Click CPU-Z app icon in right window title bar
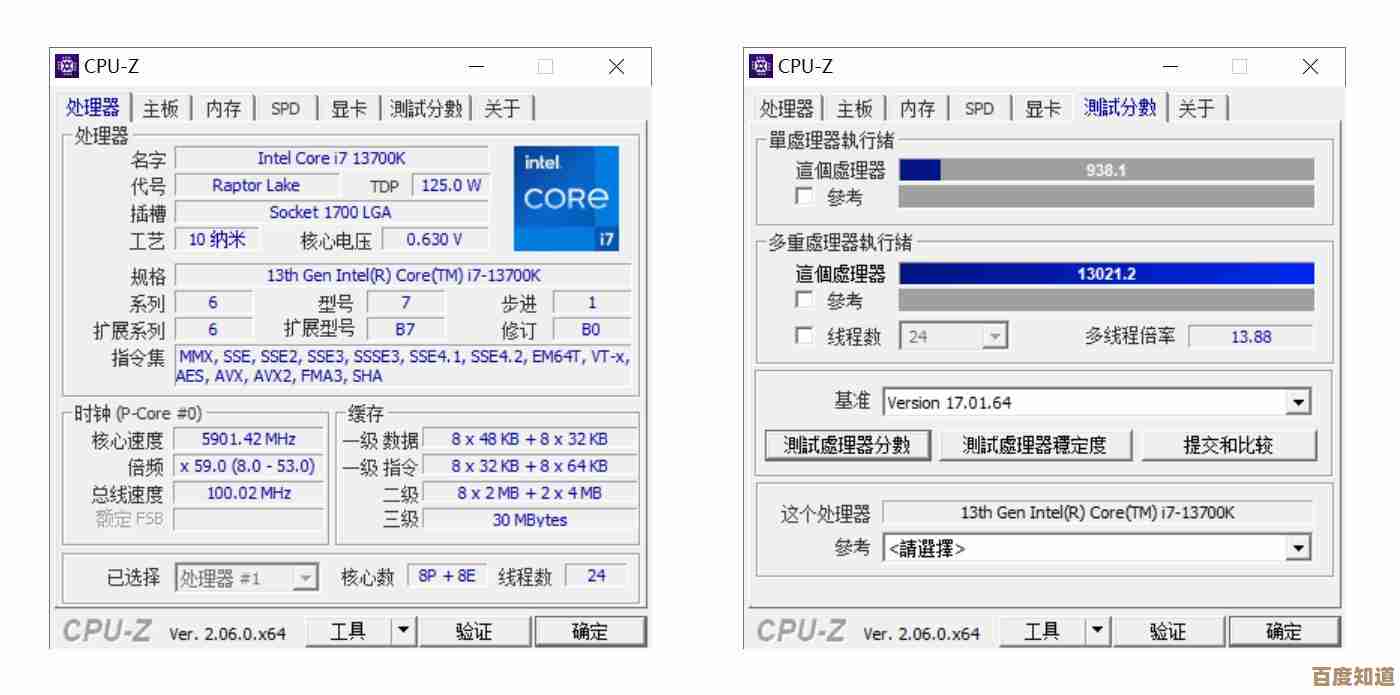 tap(760, 66)
